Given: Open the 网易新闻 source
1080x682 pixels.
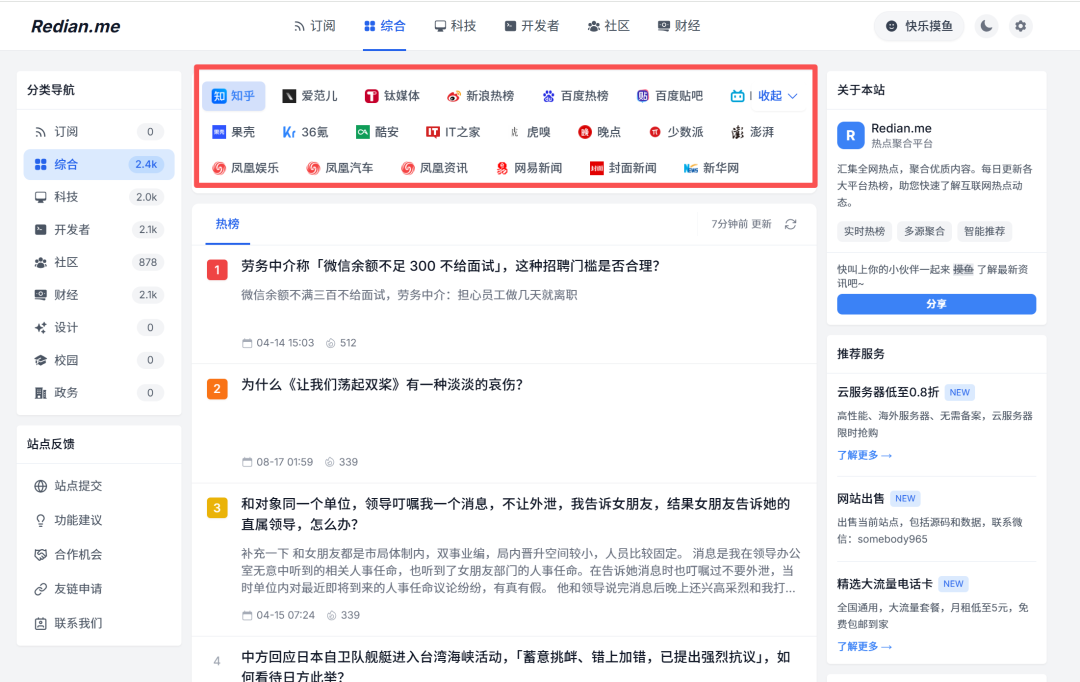Looking at the screenshot, I should click(x=529, y=168).
